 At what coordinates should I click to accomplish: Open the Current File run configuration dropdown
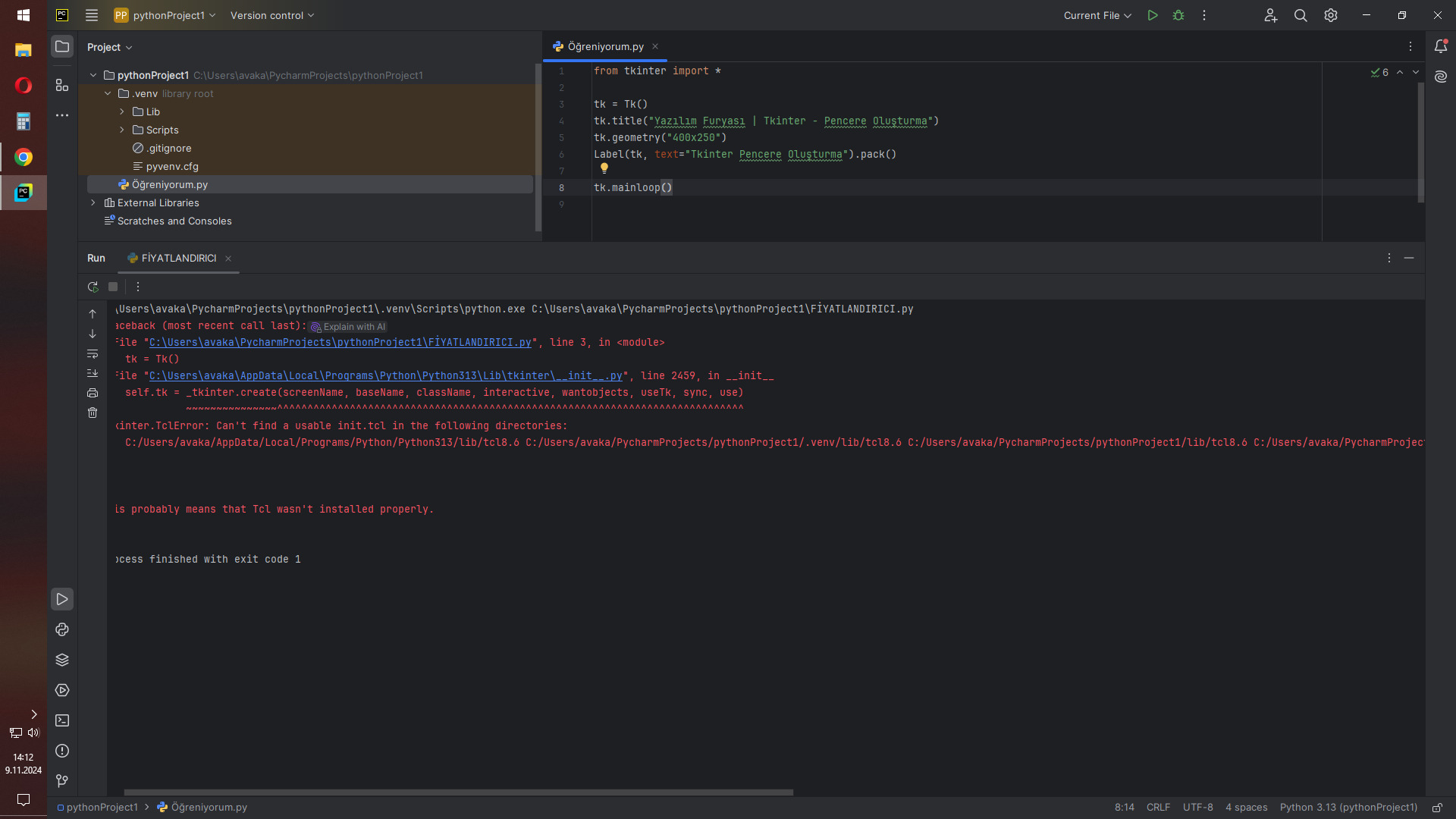[1097, 15]
